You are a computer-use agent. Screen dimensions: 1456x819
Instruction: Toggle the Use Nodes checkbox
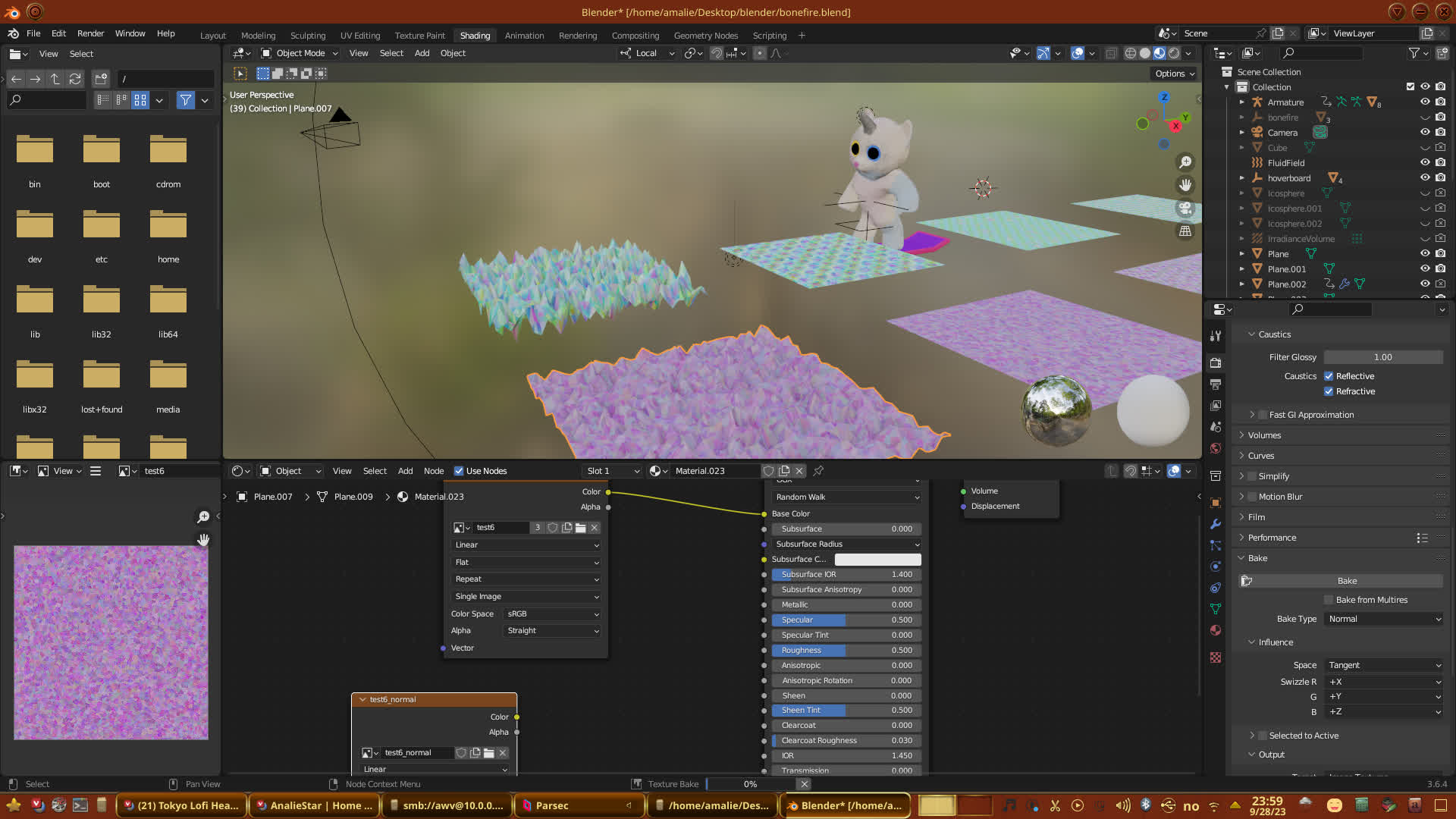[x=459, y=471]
